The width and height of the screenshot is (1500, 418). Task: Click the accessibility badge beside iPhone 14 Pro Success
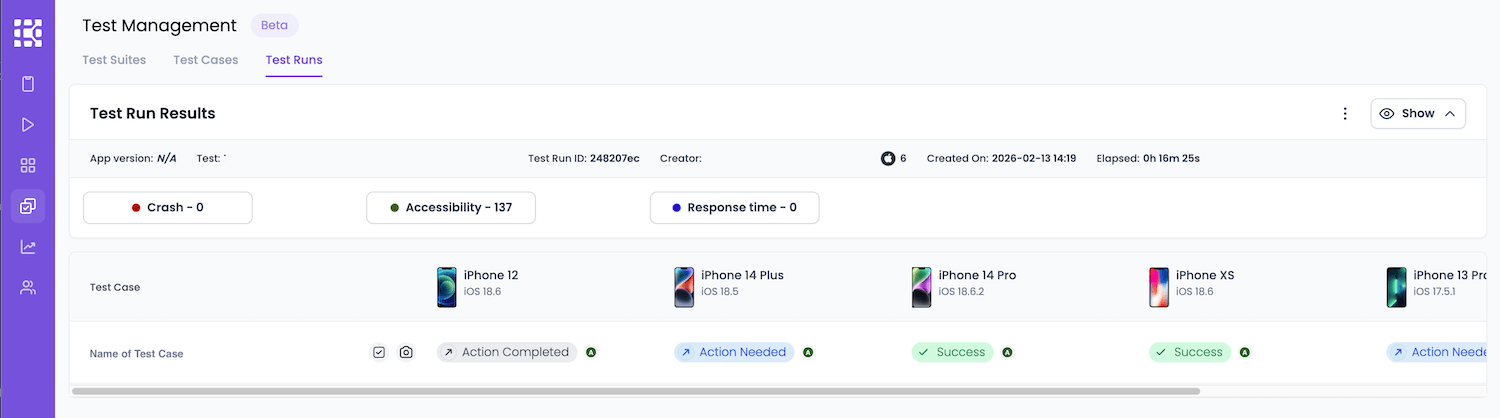coord(1007,352)
